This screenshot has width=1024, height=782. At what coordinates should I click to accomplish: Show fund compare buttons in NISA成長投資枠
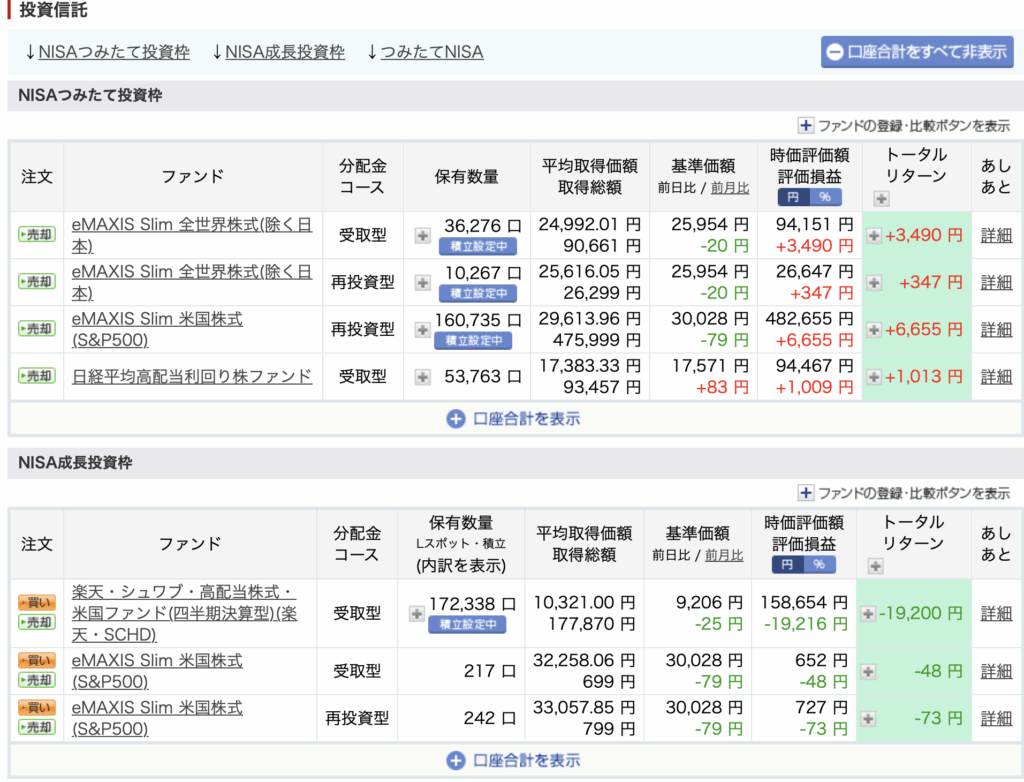coord(904,493)
